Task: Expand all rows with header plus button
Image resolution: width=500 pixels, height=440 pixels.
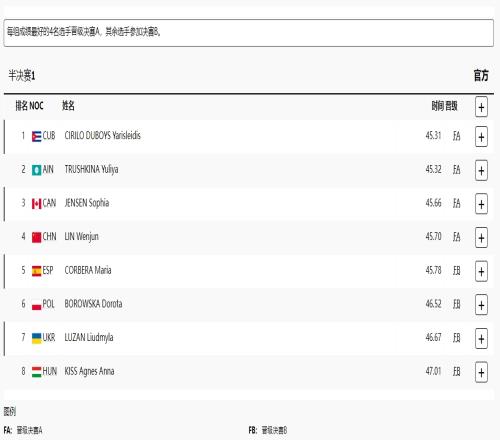Action: click(481, 107)
